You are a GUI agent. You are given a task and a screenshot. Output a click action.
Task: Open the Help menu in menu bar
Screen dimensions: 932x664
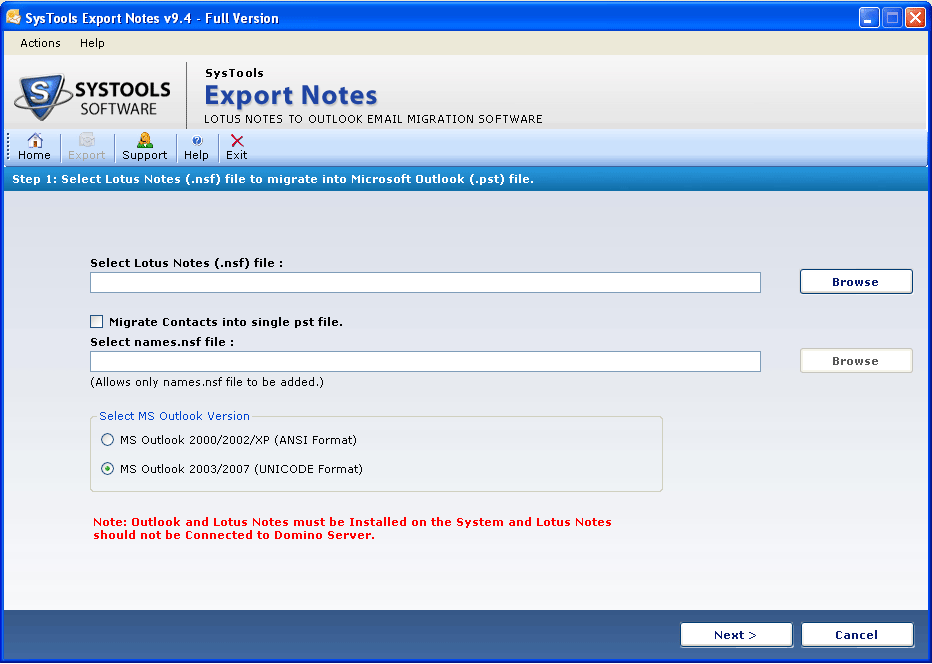92,43
